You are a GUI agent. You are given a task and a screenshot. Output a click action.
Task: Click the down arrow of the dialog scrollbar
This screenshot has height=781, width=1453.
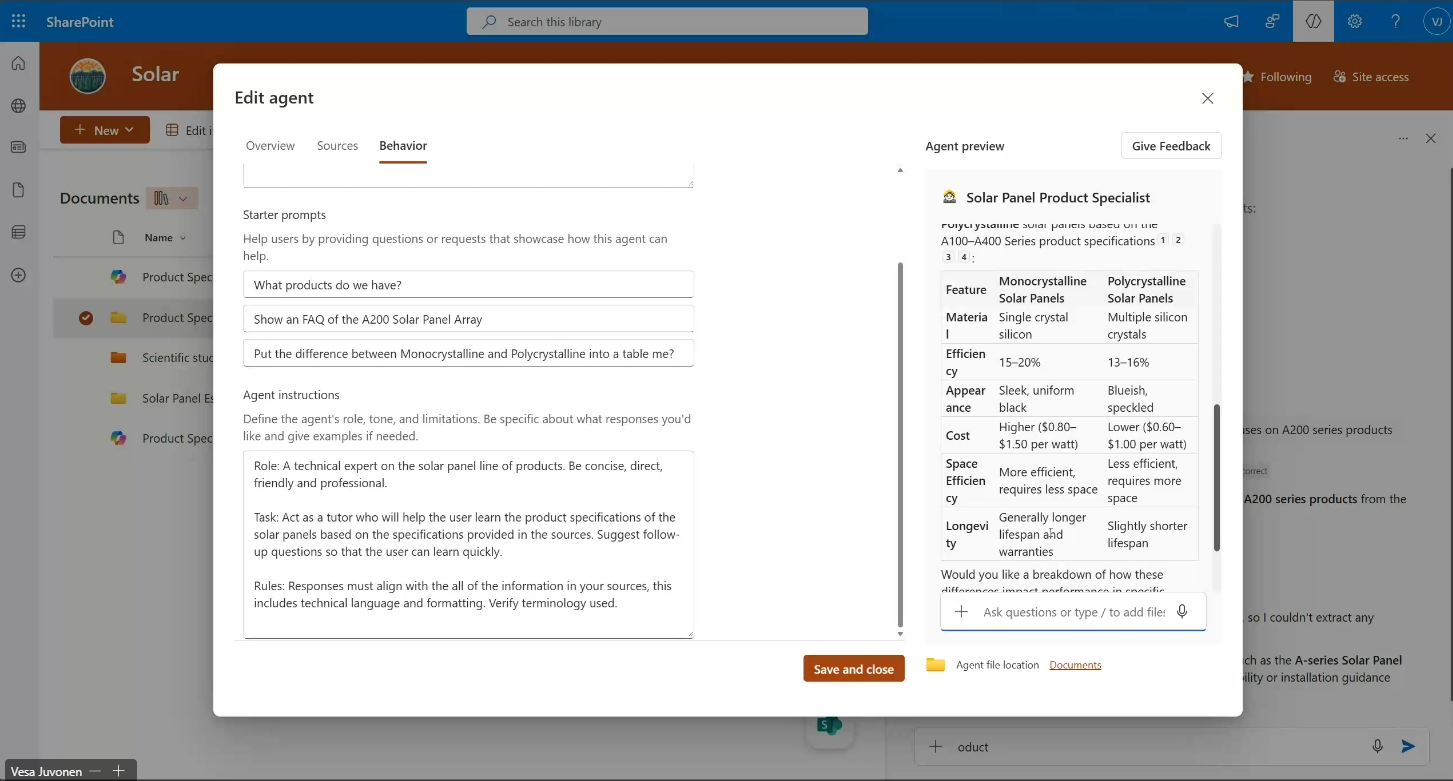pos(900,634)
